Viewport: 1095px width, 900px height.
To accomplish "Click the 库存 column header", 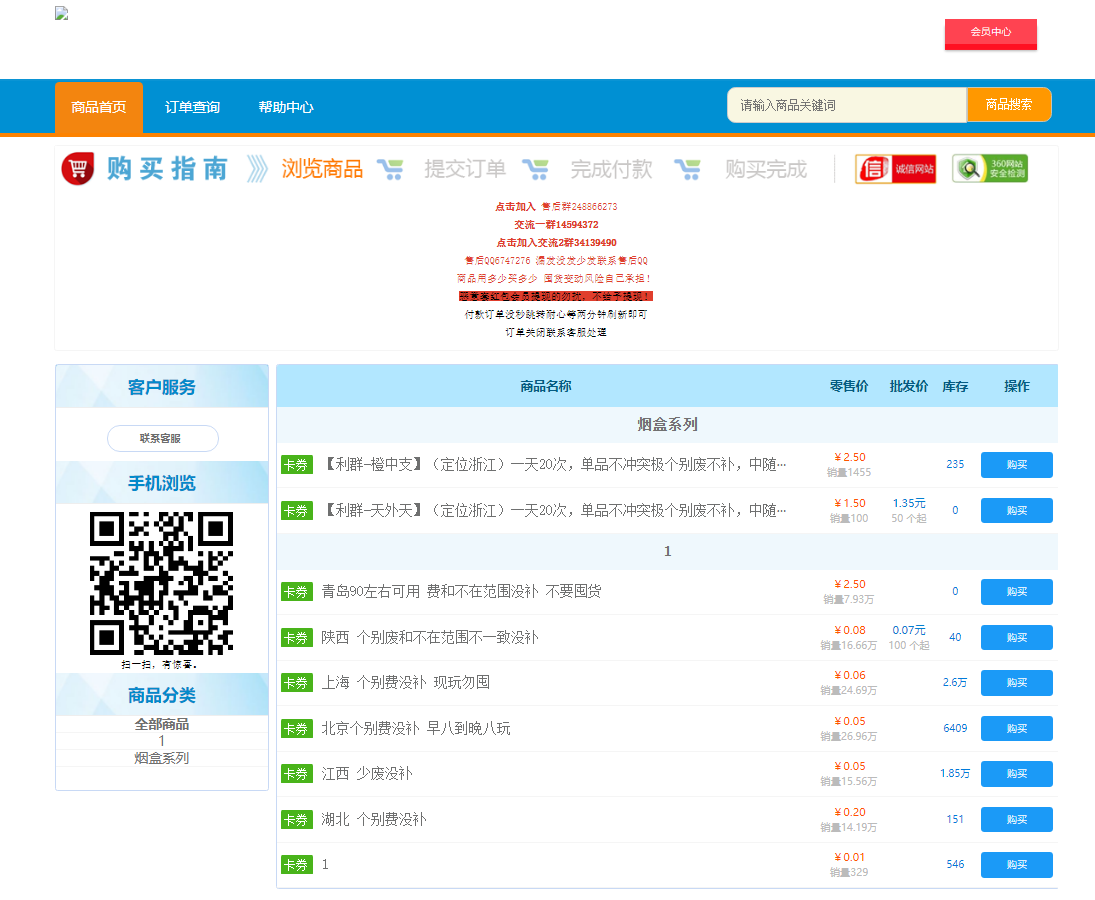I will pyautogui.click(x=955, y=386).
